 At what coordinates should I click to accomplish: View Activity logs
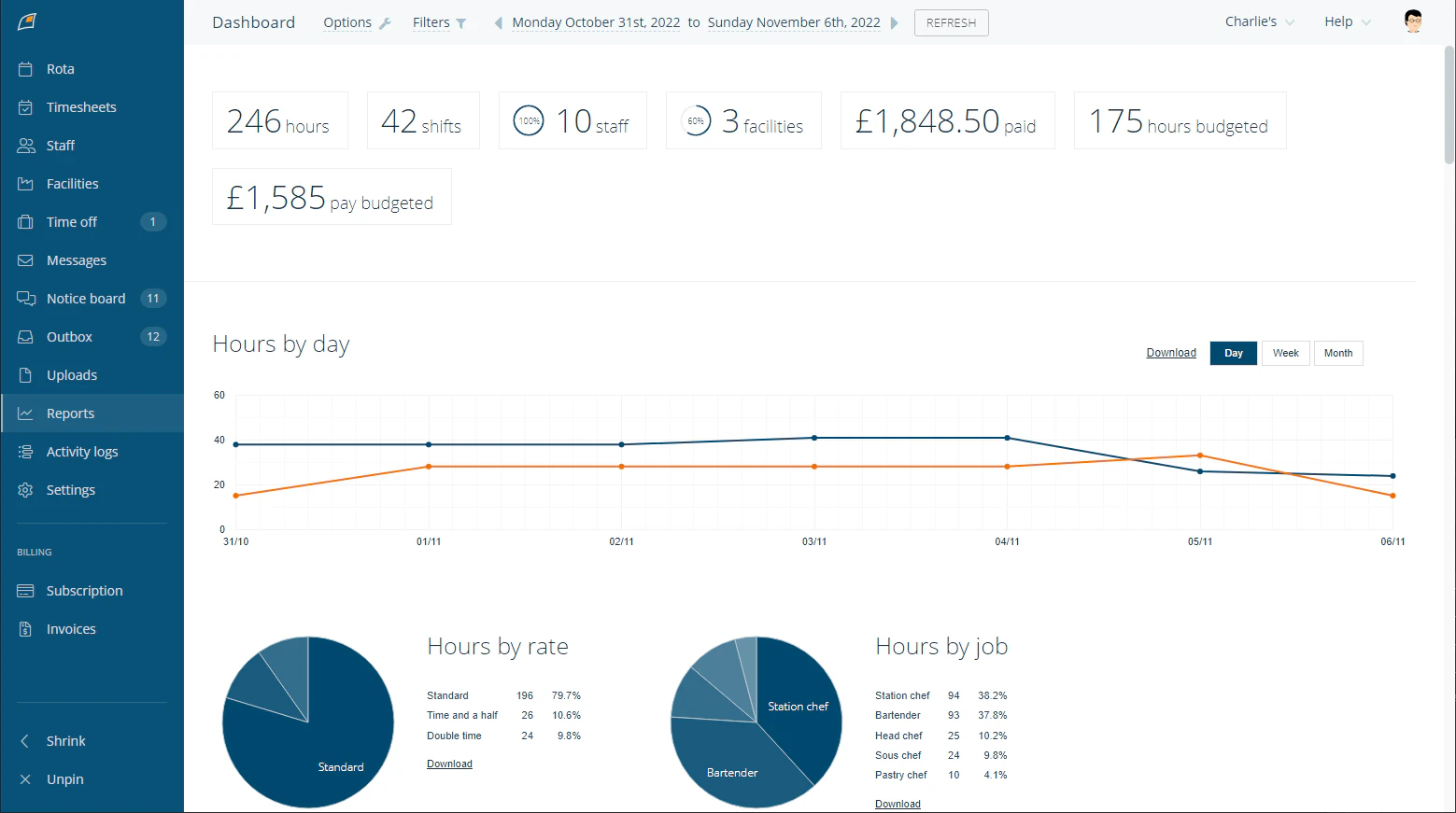(82, 451)
